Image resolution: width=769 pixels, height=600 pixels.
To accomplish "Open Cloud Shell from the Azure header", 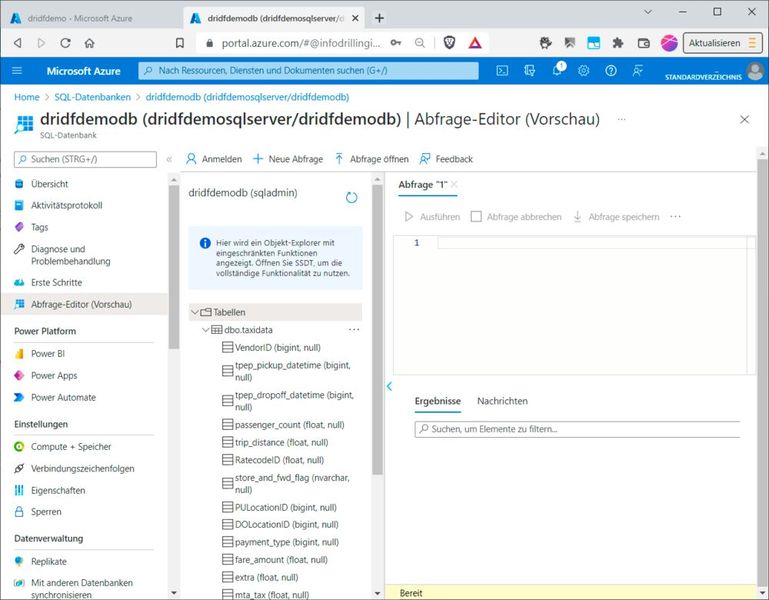I will point(502,71).
